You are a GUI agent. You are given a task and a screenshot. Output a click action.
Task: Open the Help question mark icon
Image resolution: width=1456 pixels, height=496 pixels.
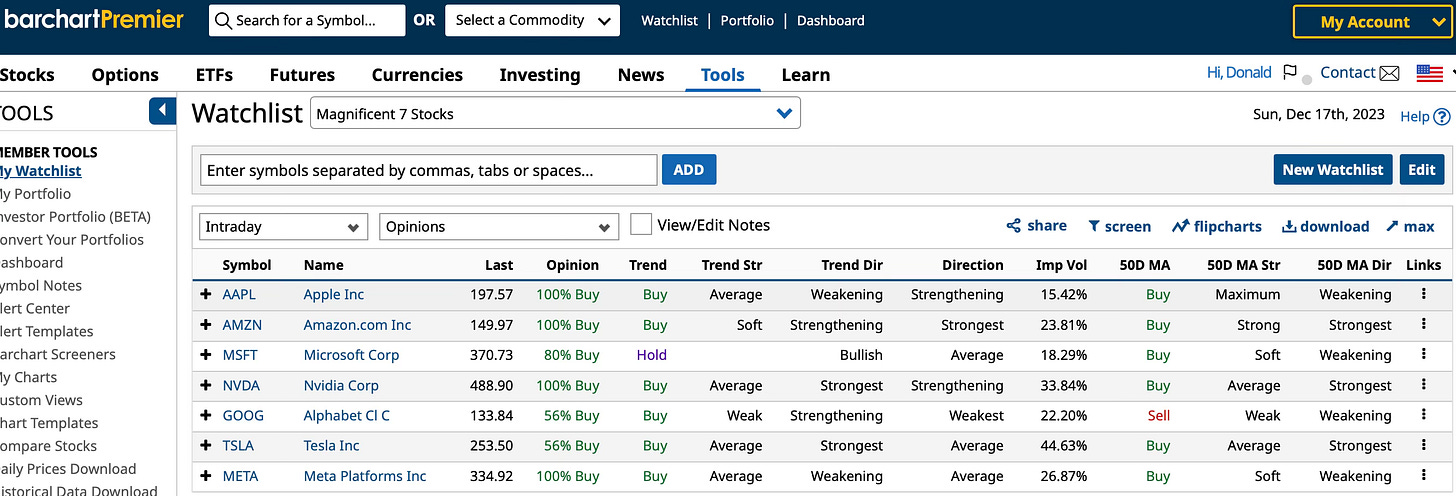pos(1441,116)
